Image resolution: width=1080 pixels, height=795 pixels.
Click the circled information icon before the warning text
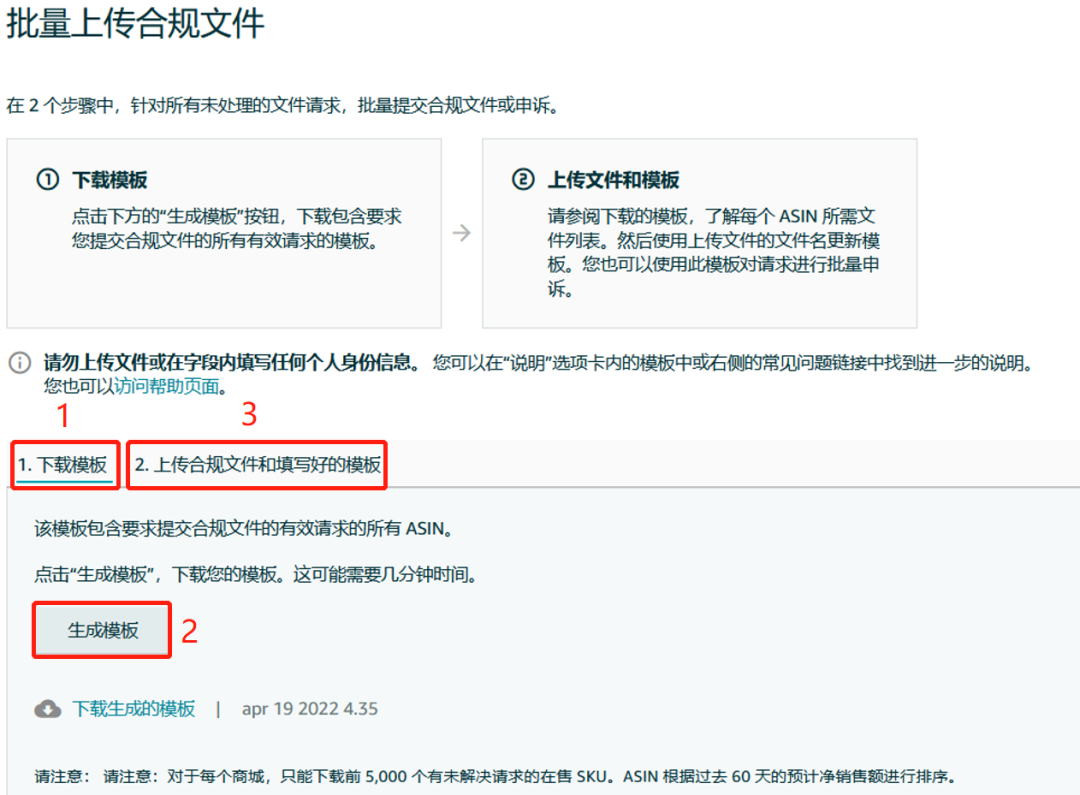pyautogui.click(x=18, y=364)
